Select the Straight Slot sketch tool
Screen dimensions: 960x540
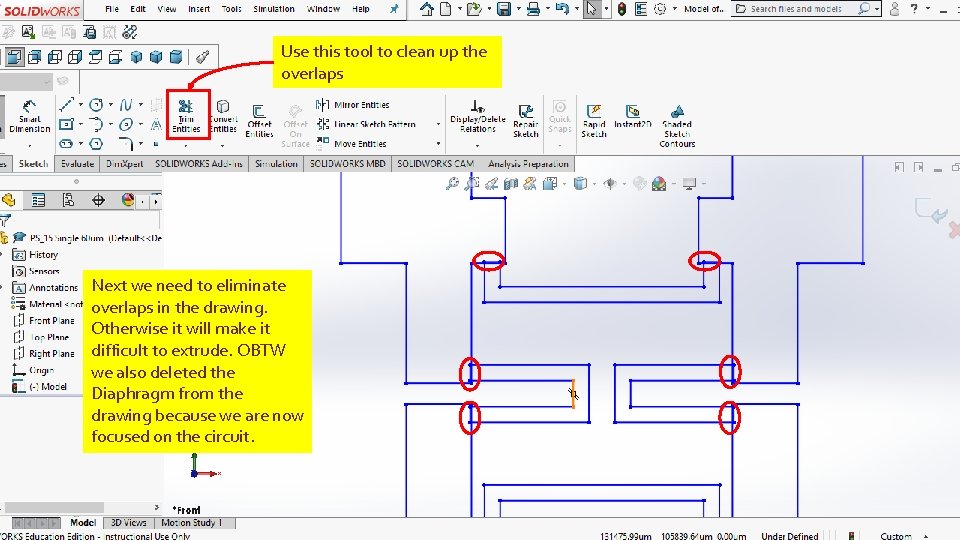tap(66, 144)
